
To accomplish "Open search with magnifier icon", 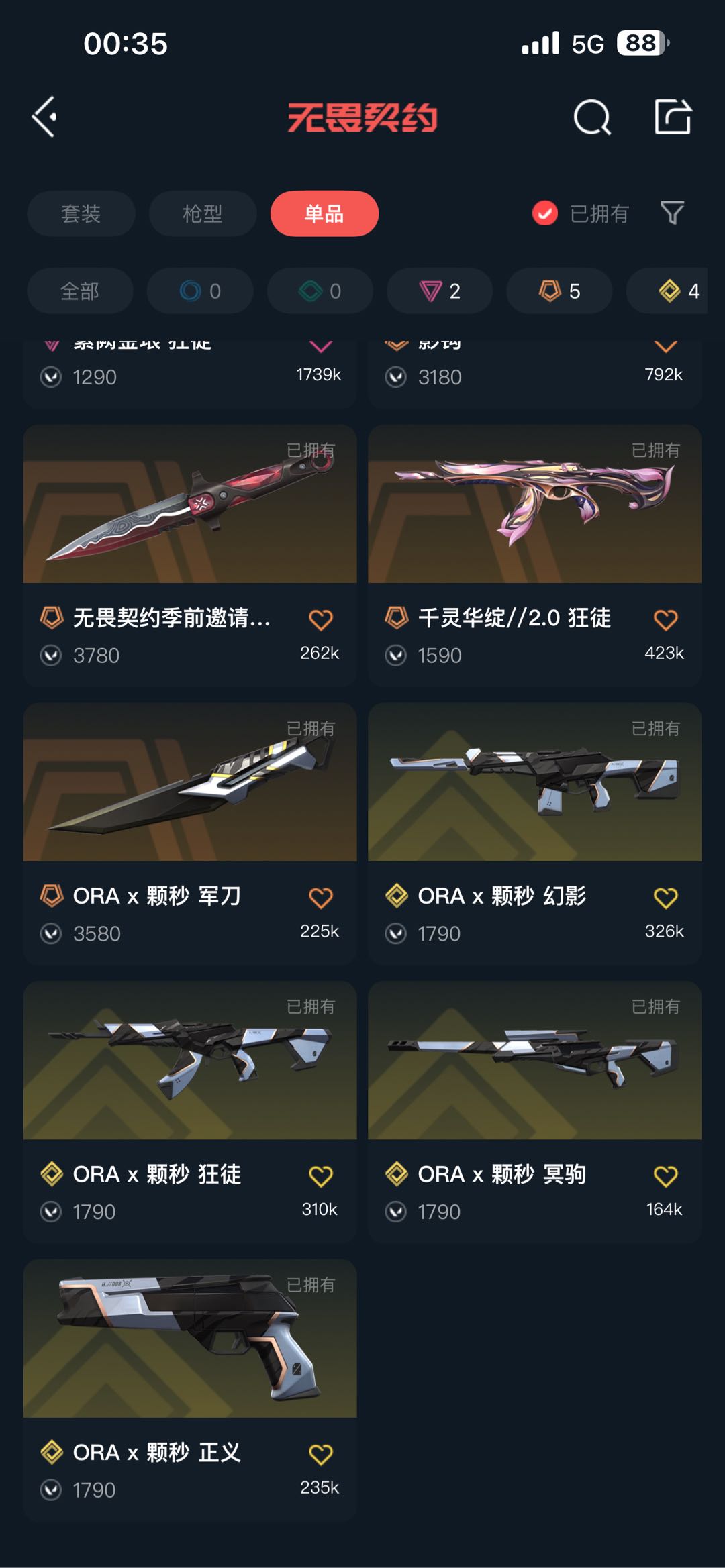I will coord(592,117).
